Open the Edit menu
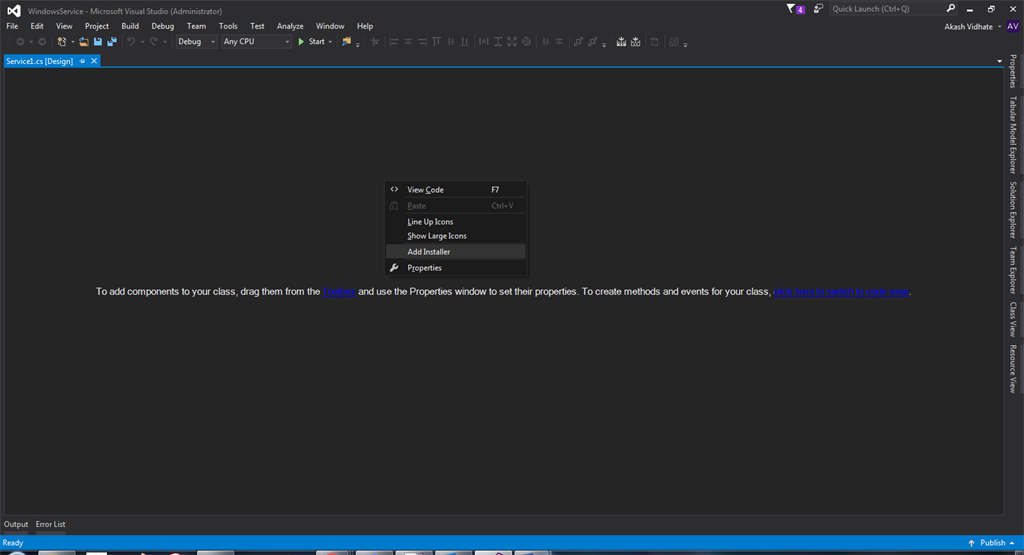The width and height of the screenshot is (1024, 555). click(37, 26)
